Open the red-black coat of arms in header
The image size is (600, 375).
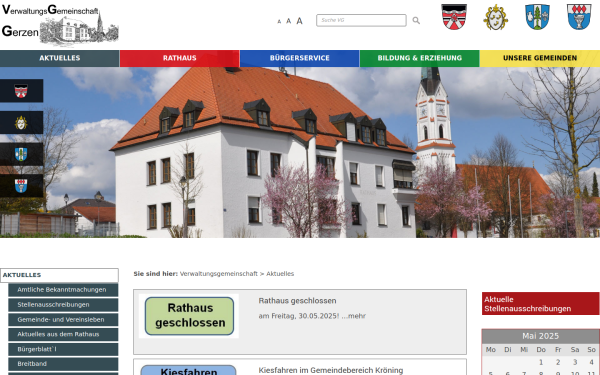[x=454, y=17]
